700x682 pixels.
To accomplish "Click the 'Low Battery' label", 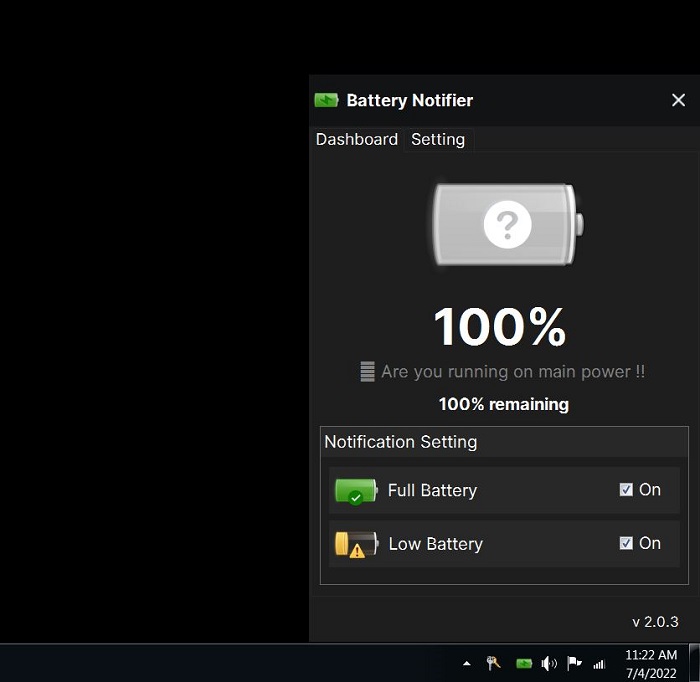I will coord(436,544).
